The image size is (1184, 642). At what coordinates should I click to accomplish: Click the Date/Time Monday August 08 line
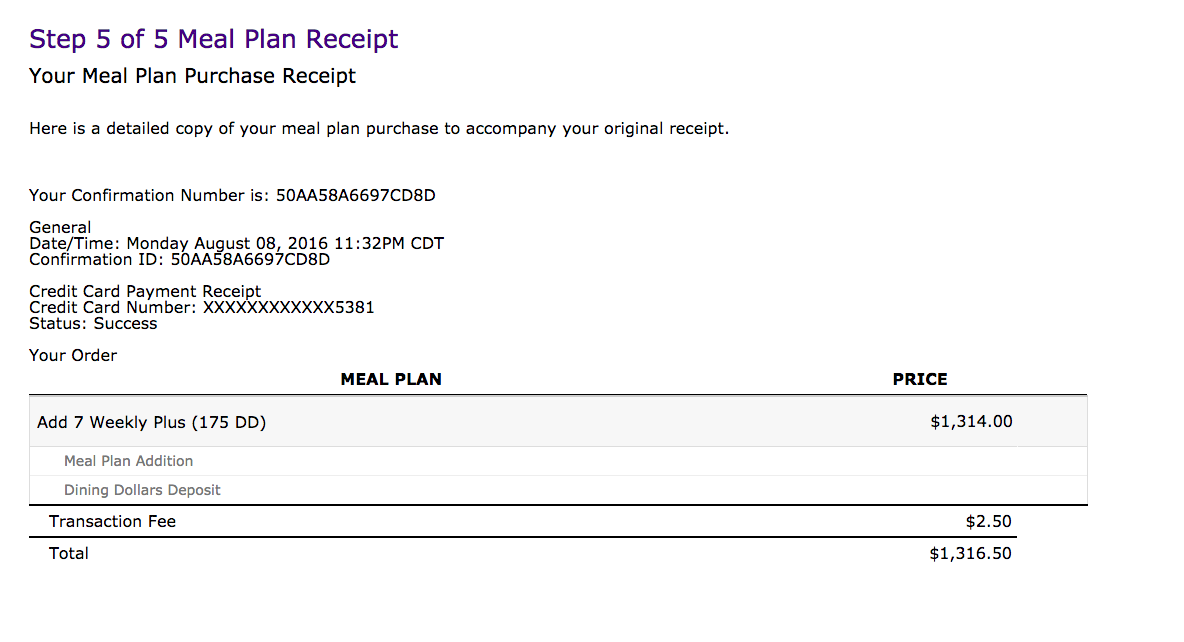(x=236, y=243)
